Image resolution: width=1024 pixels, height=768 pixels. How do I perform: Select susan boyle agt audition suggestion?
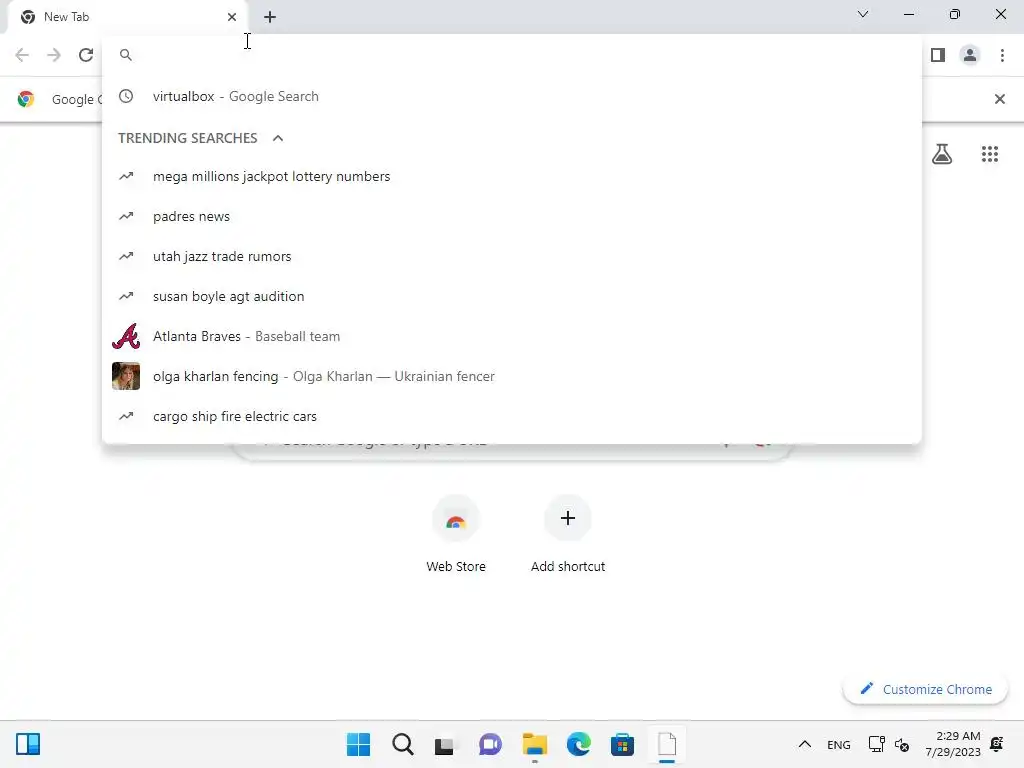[x=512, y=296]
